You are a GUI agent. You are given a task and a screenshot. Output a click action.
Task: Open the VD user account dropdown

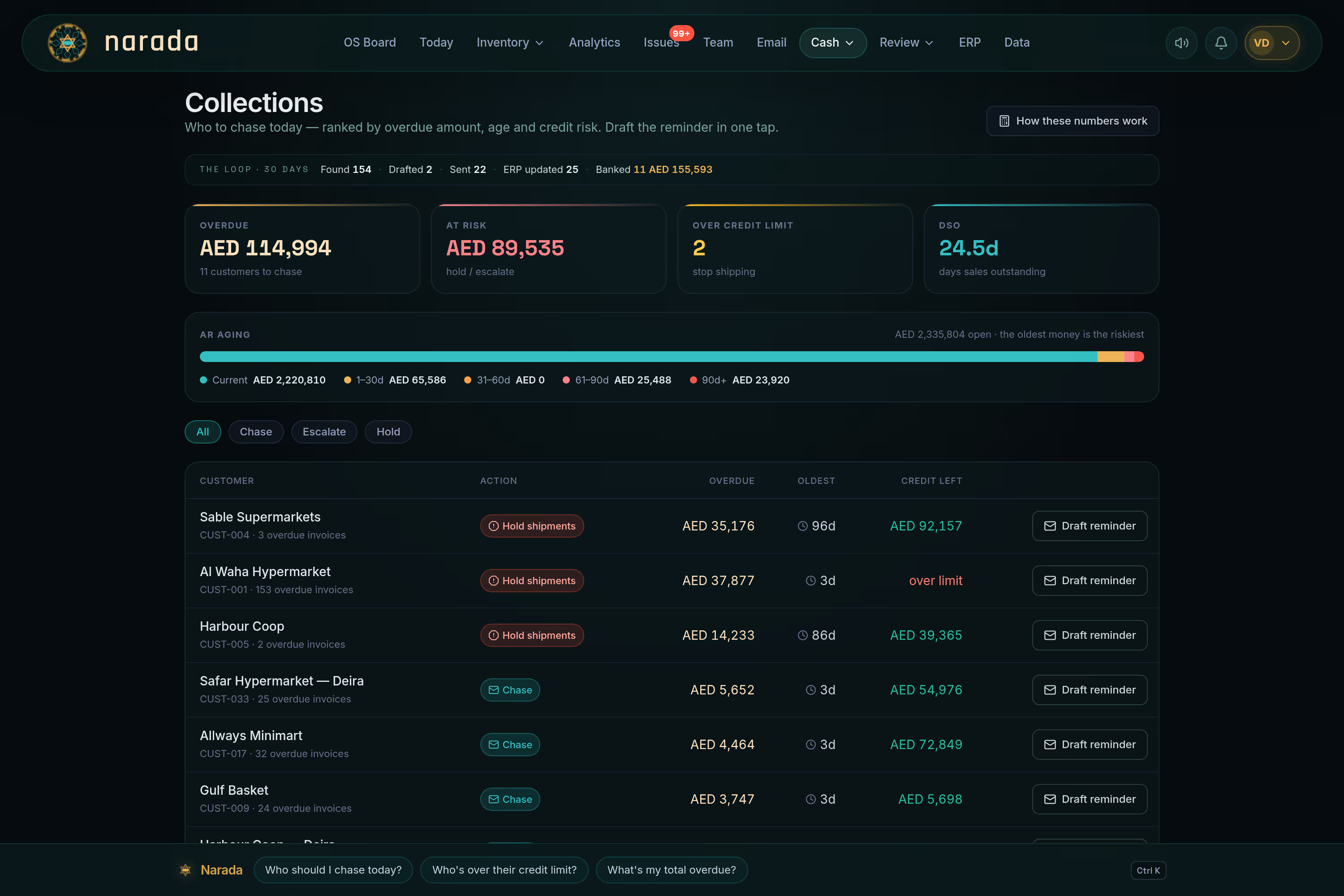click(1272, 43)
